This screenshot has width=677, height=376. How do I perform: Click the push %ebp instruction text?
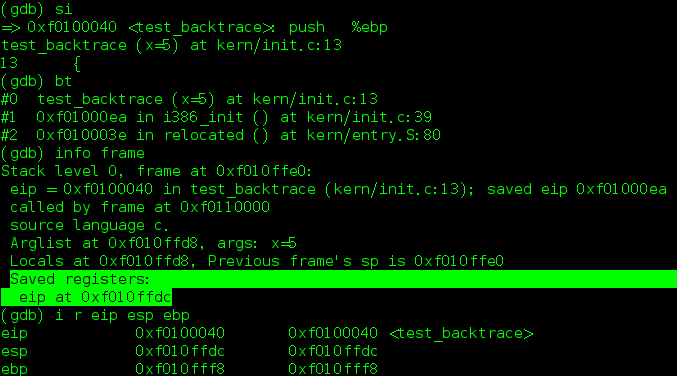[x=338, y=27]
